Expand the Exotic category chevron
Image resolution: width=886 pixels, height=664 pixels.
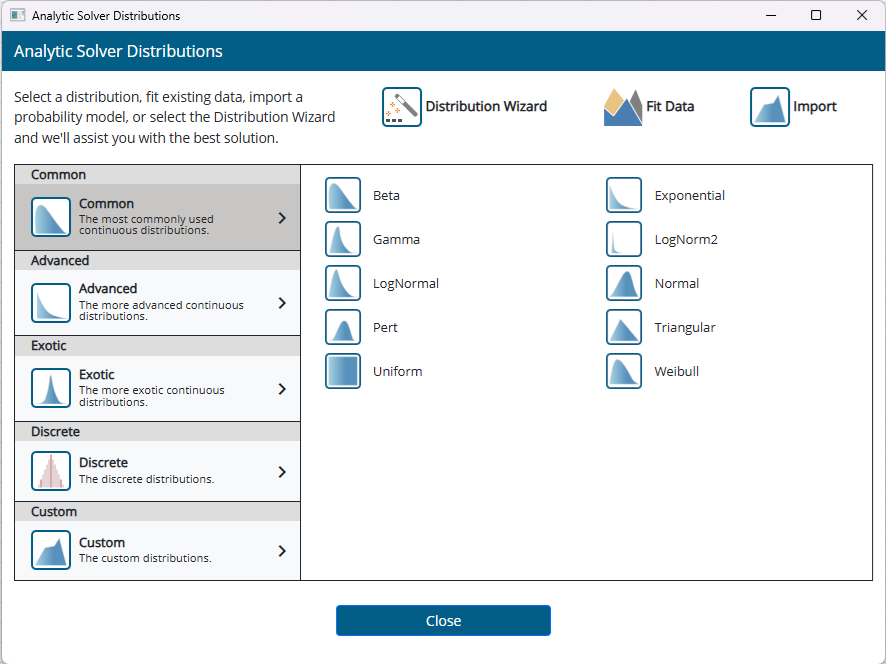click(282, 389)
